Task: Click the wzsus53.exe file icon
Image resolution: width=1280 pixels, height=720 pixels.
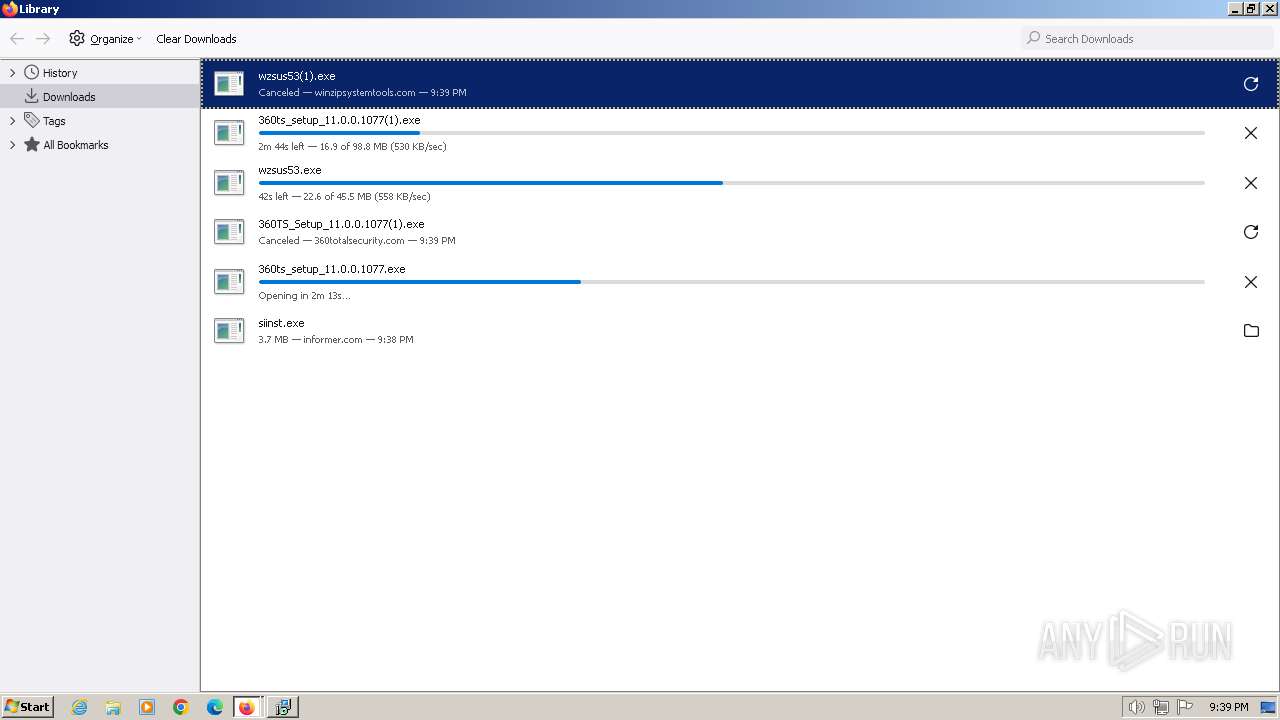Action: click(229, 183)
